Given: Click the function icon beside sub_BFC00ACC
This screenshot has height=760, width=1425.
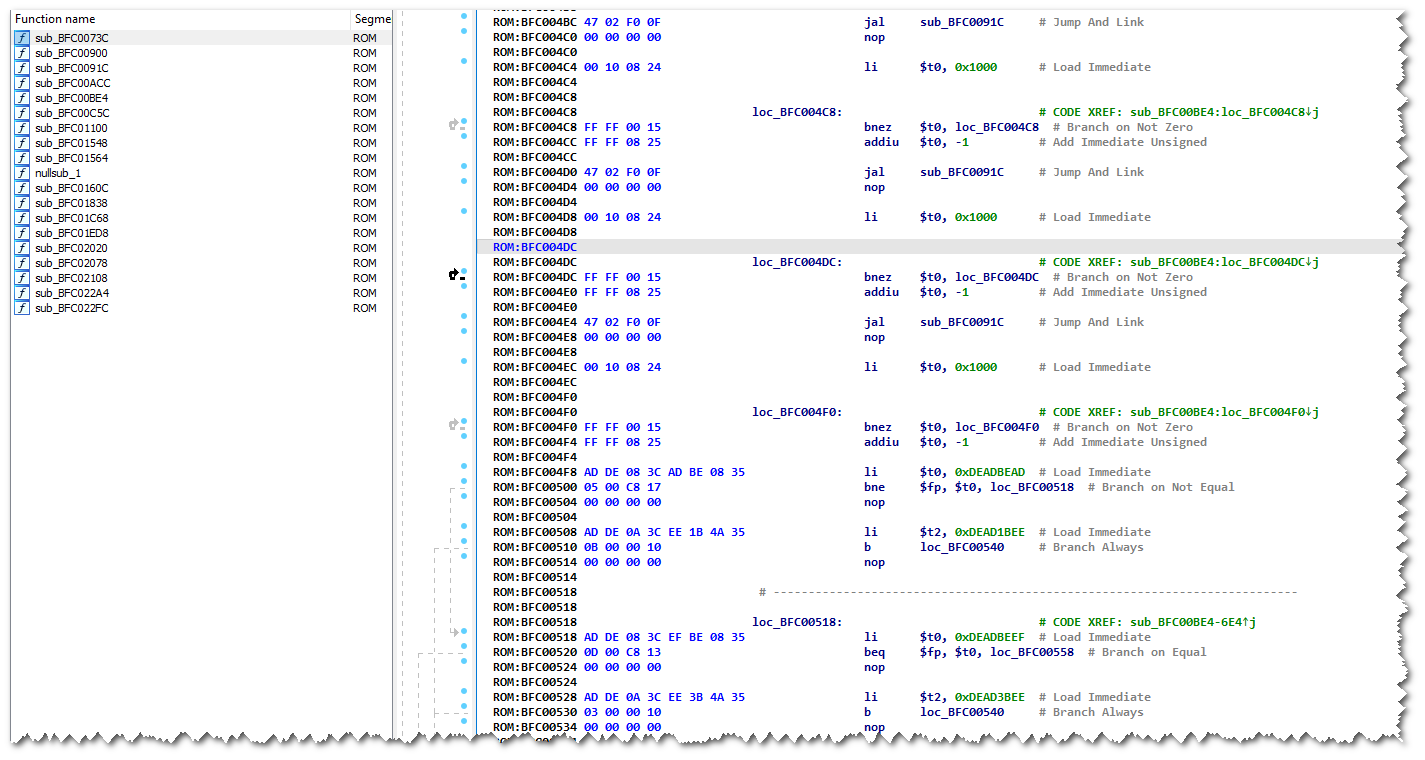Looking at the screenshot, I should pyautogui.click(x=21, y=83).
